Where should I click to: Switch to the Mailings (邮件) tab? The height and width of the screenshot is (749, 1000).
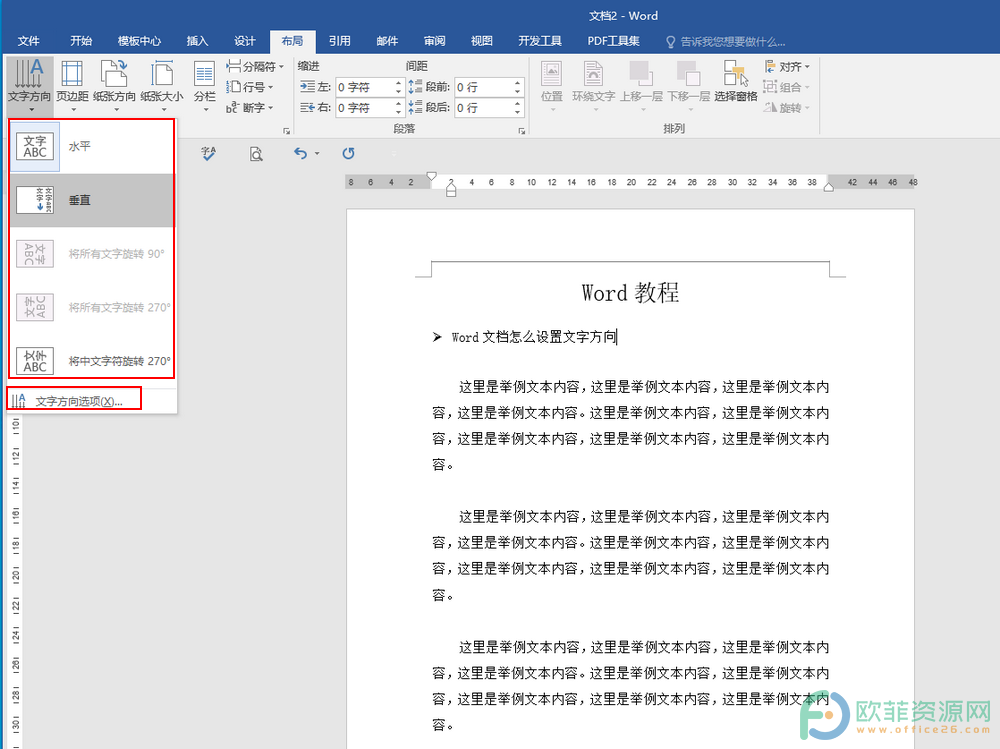(x=387, y=41)
